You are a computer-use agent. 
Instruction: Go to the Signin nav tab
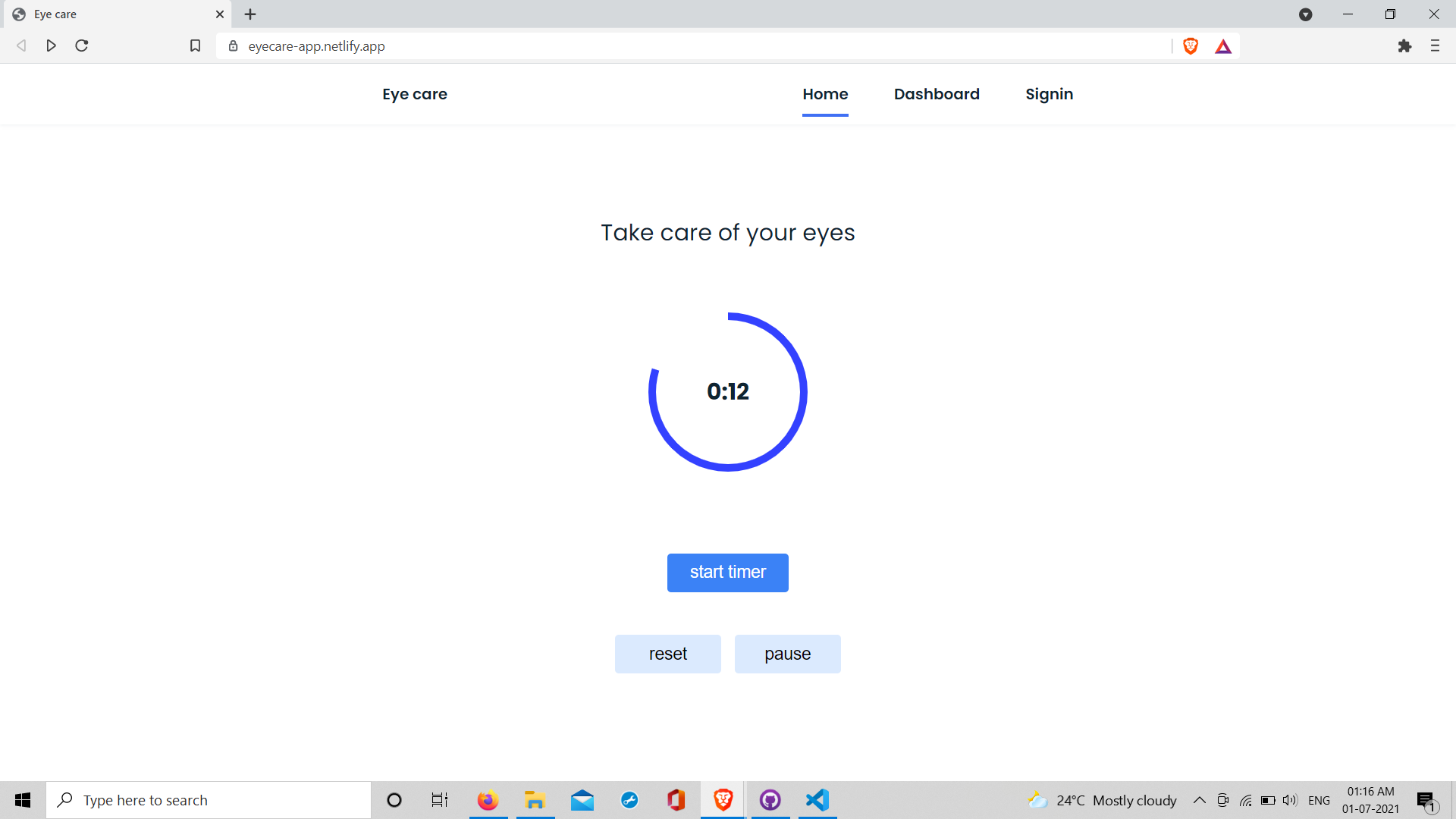[1049, 94]
